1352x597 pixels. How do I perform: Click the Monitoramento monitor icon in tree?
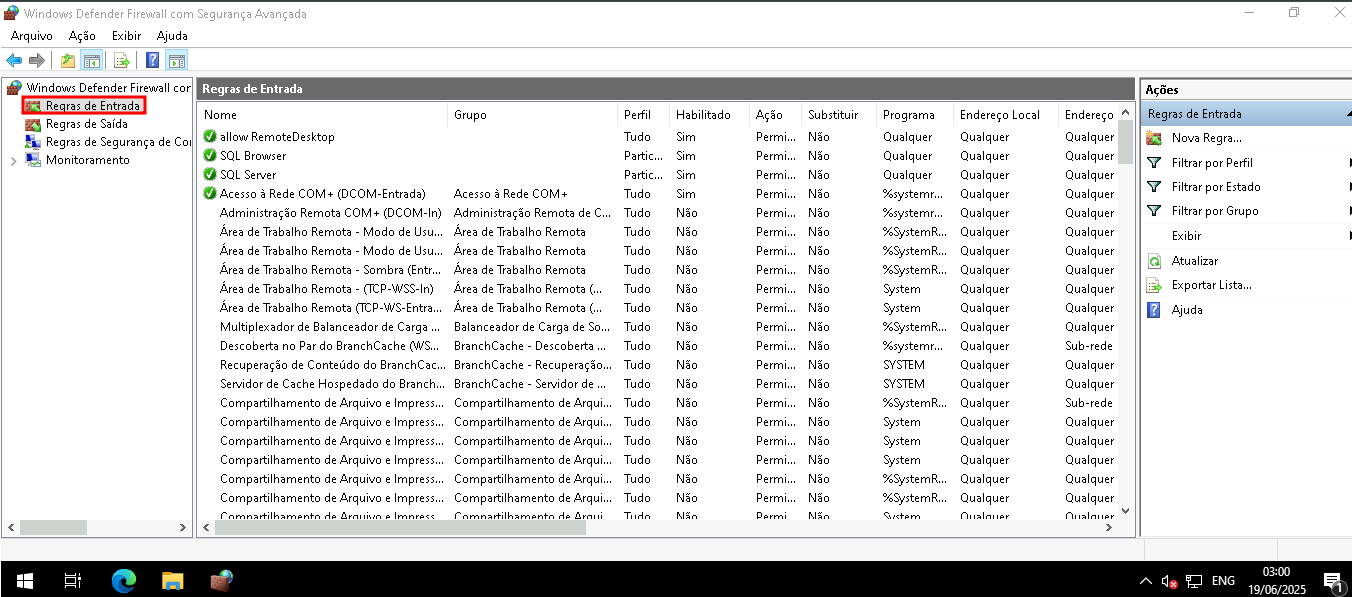click(x=34, y=160)
